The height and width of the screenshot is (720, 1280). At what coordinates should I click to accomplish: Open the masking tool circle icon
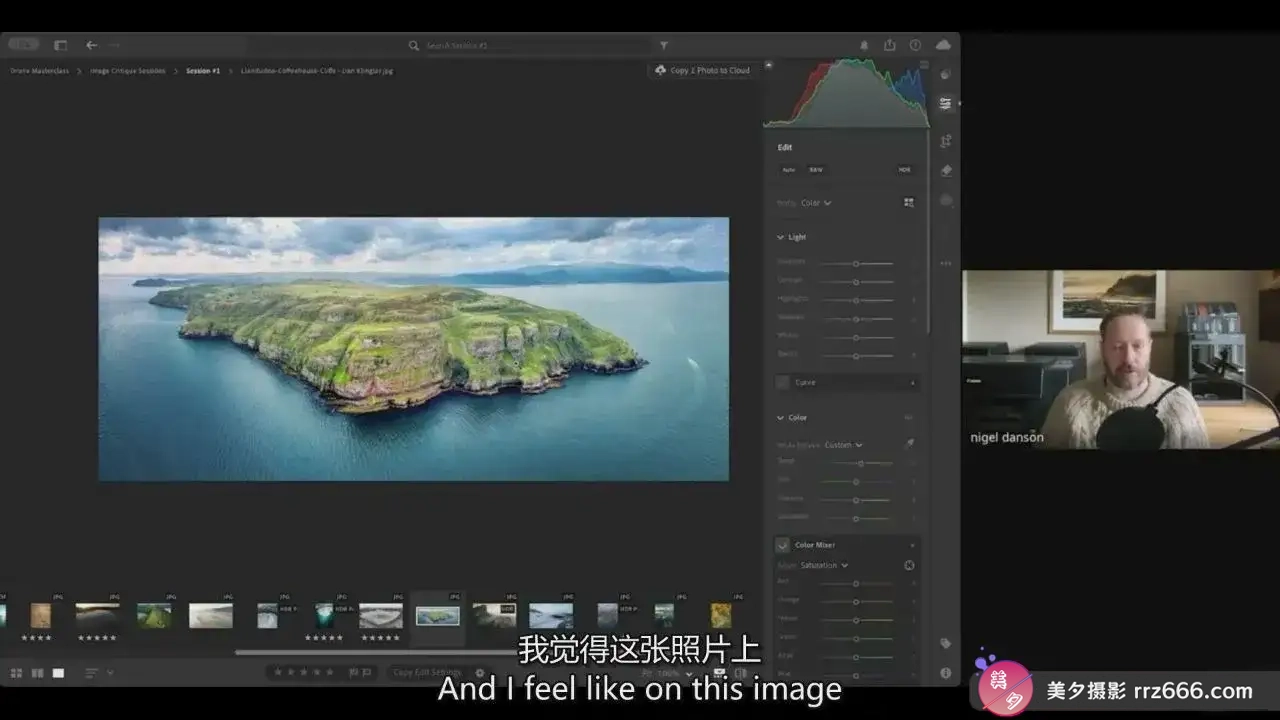[945, 200]
